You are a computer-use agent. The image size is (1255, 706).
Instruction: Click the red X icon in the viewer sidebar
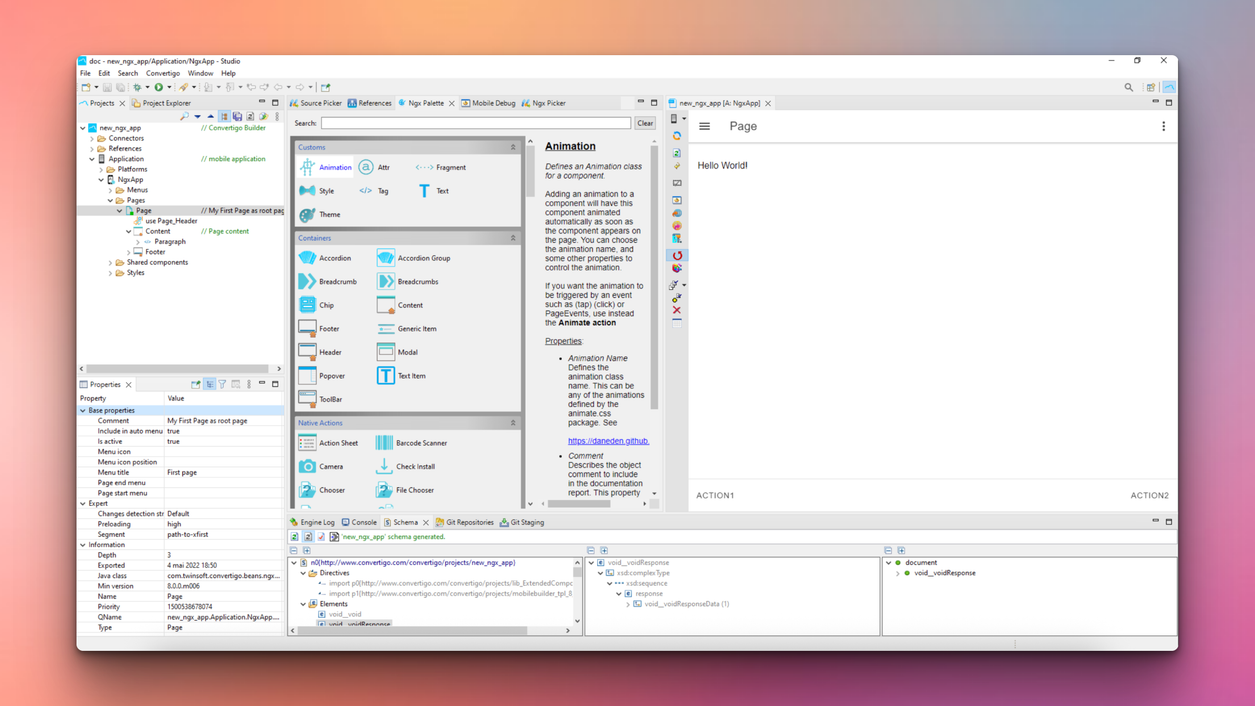point(677,310)
